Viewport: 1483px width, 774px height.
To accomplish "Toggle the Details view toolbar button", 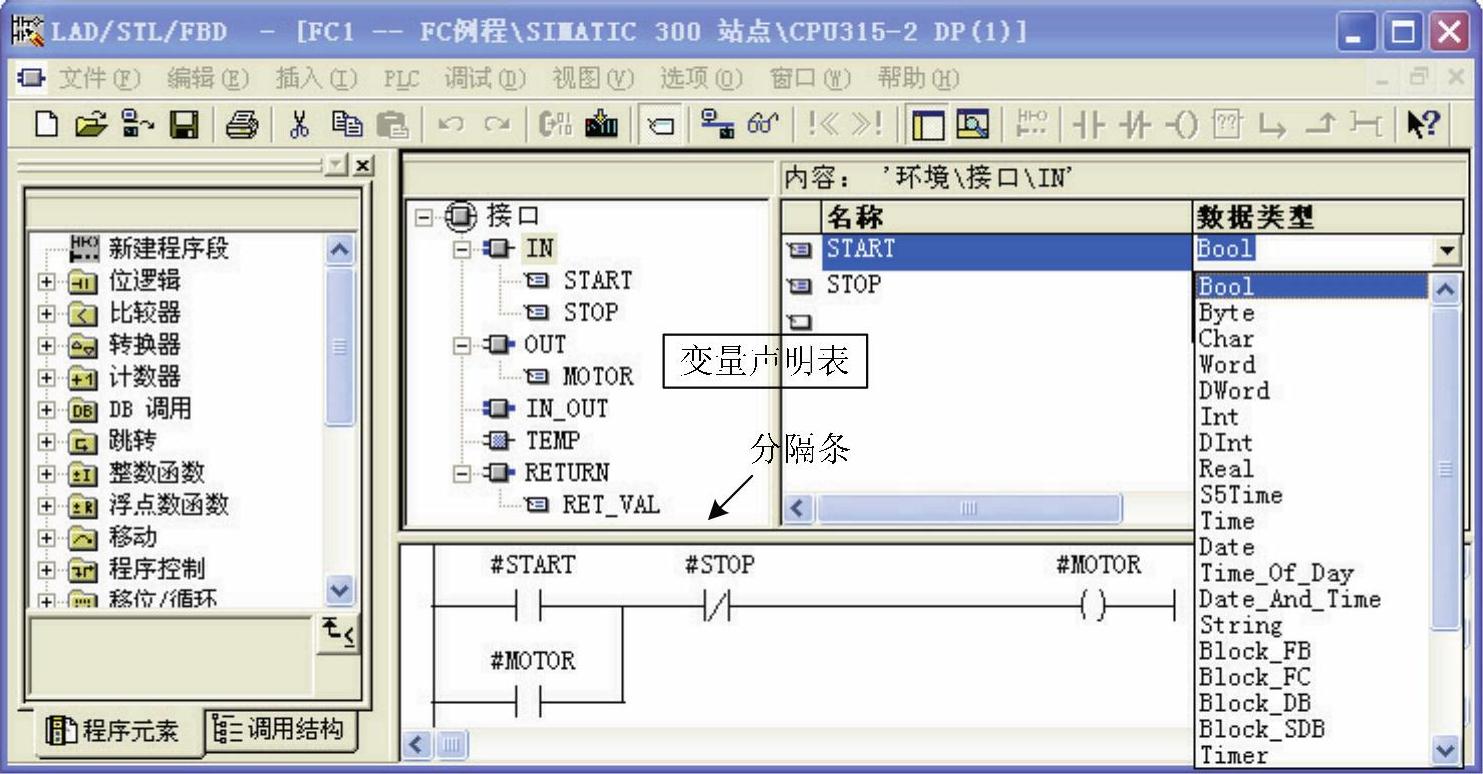I will pos(971,124).
